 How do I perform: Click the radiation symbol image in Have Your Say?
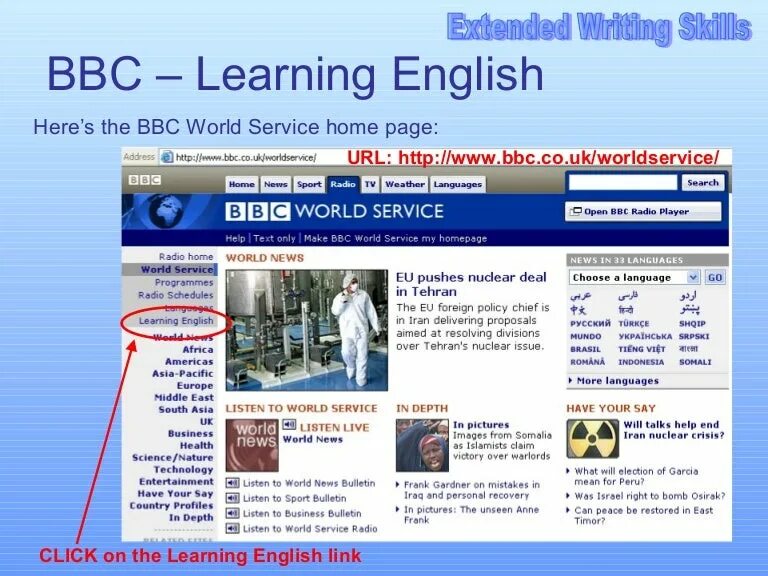pyautogui.click(x=593, y=438)
